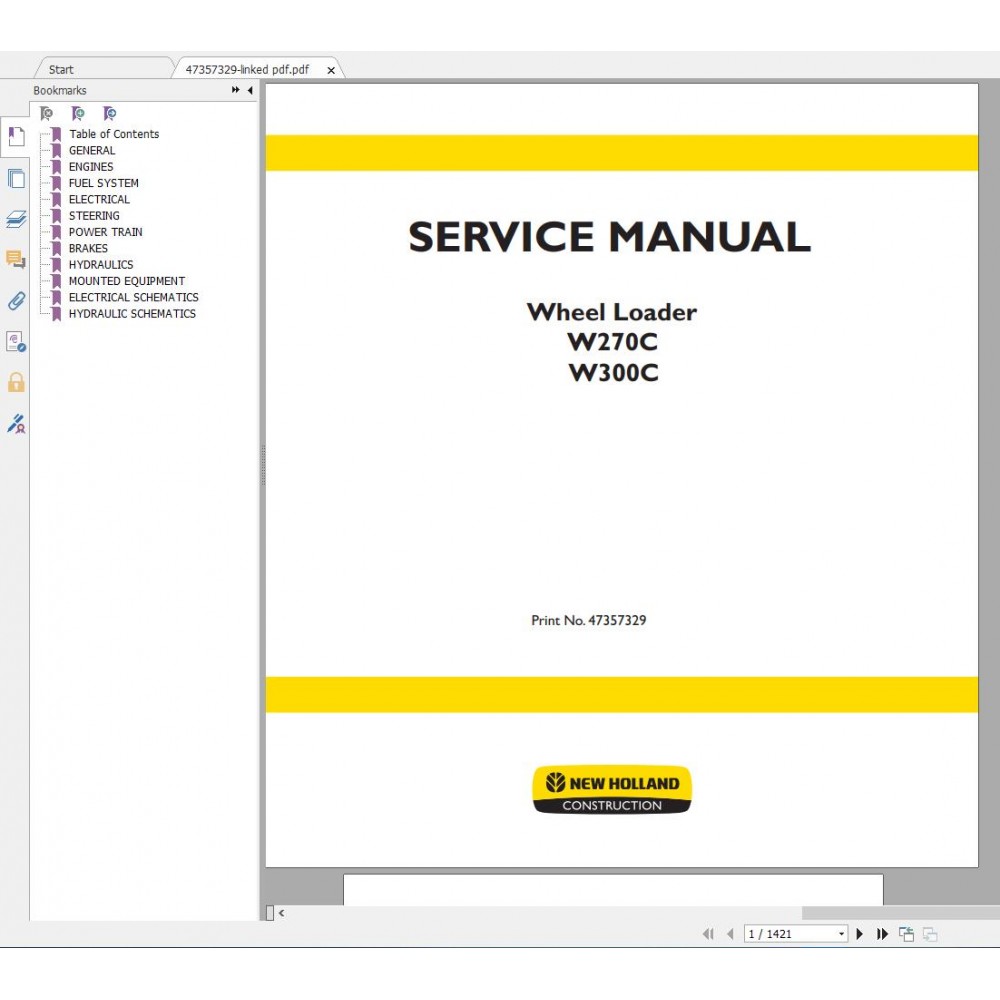
Task: Jump to the HYDRAULIC SCHEMATICS bookmark
Action: pyautogui.click(x=132, y=314)
